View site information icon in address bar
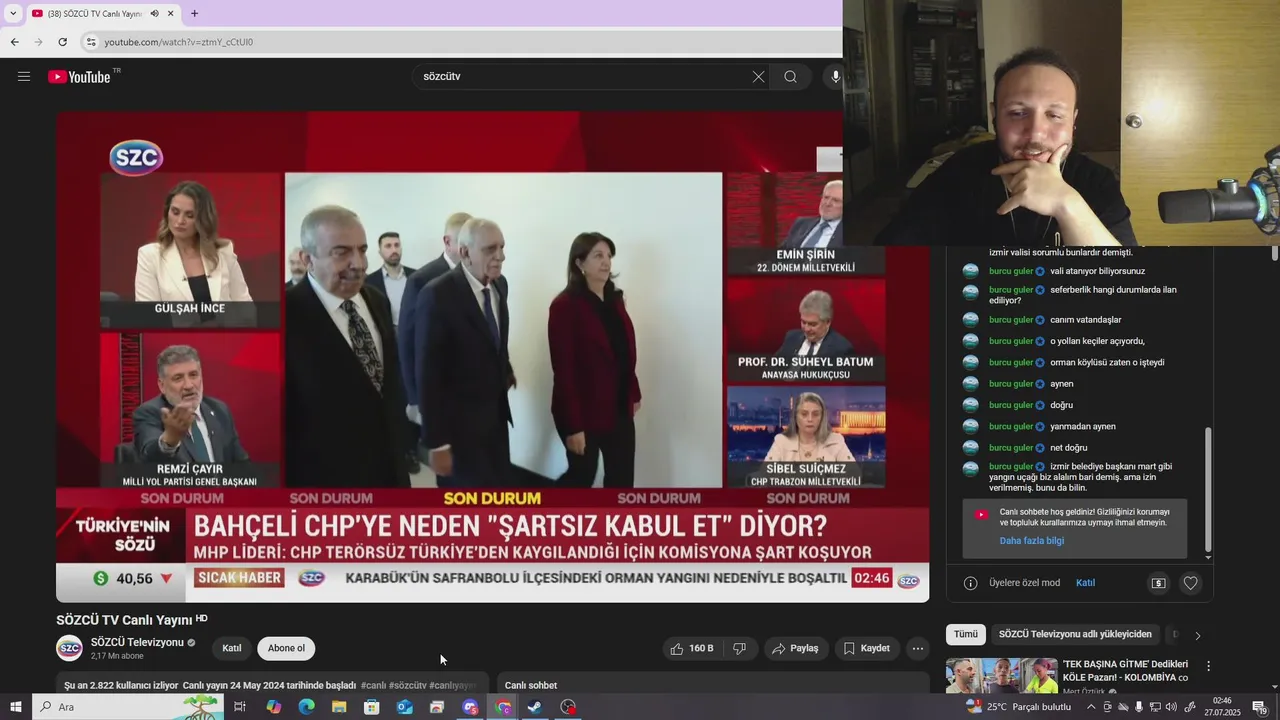Viewport: 1280px width, 720px height. click(x=91, y=42)
